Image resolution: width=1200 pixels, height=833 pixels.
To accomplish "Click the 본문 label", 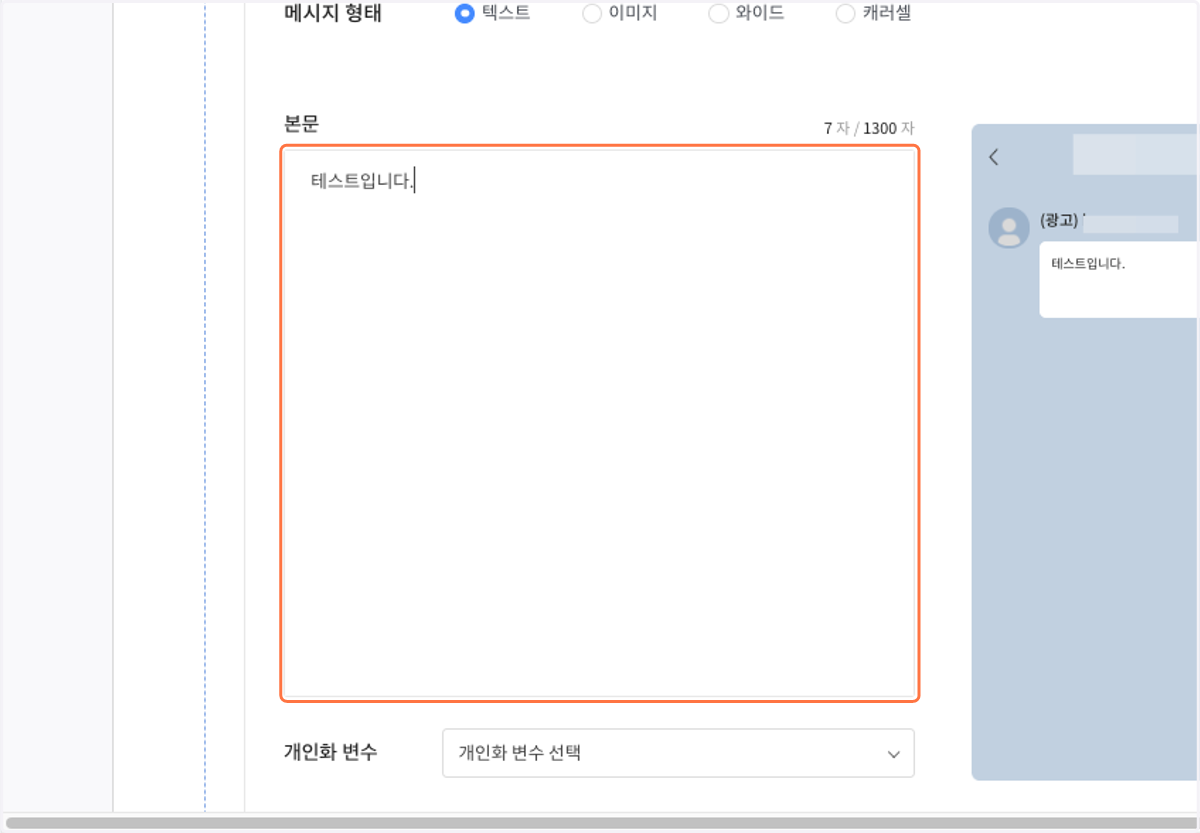I will click(x=301, y=125).
